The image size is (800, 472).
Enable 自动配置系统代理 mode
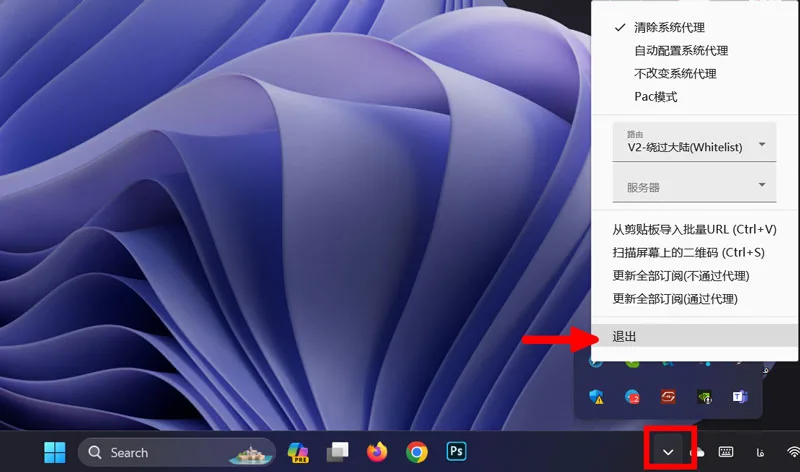(680, 50)
